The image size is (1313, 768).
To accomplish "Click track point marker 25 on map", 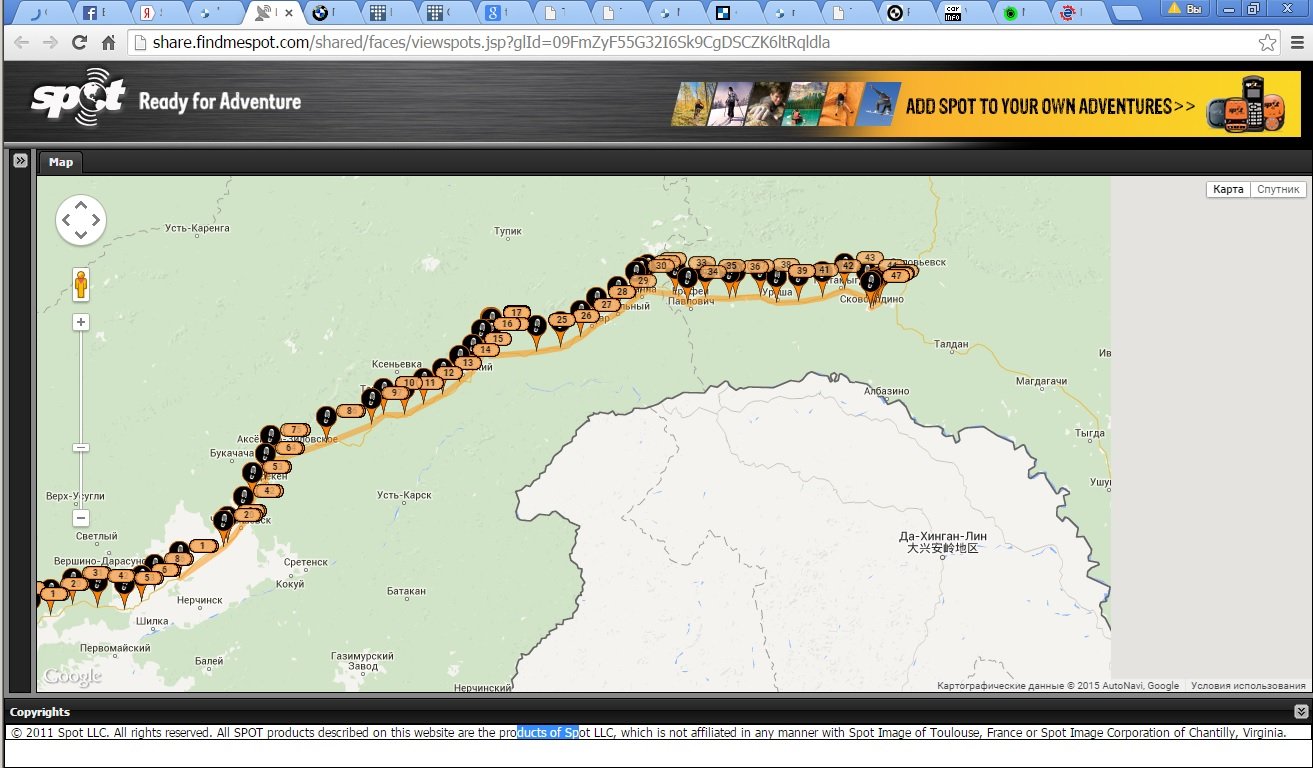I will tap(561, 322).
